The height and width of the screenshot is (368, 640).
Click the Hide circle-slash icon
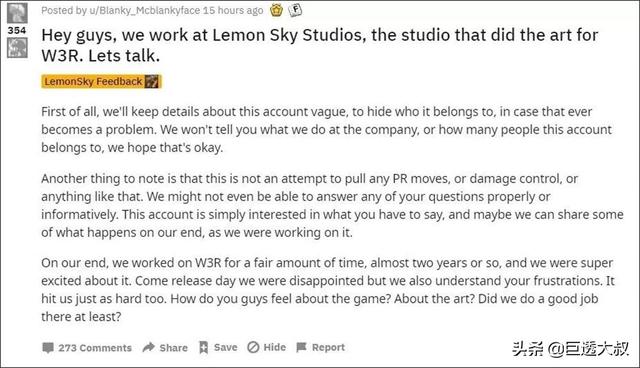pyautogui.click(x=253, y=347)
